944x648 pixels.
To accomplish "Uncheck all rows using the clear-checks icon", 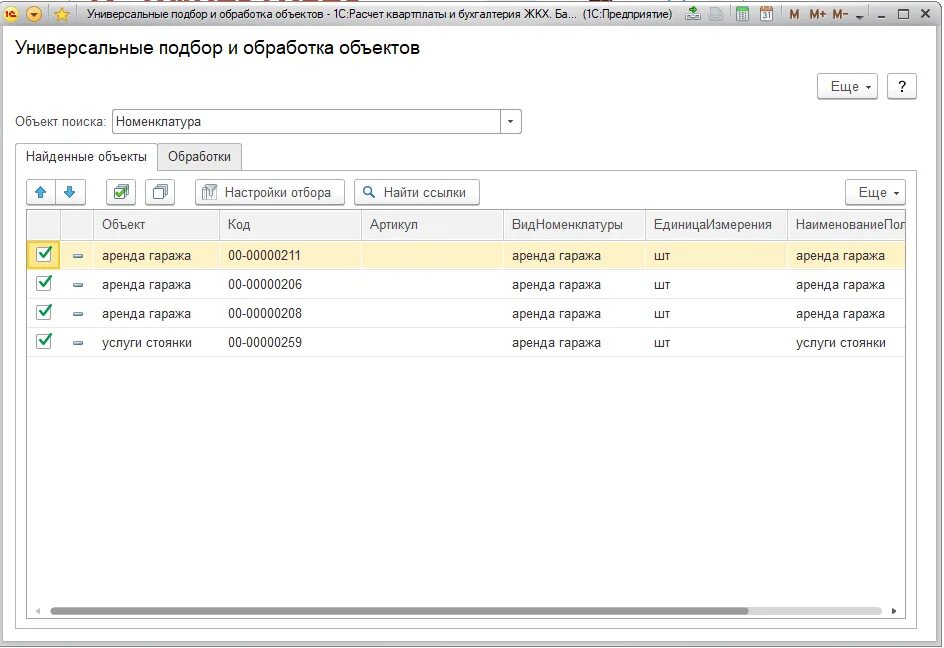I will [160, 192].
